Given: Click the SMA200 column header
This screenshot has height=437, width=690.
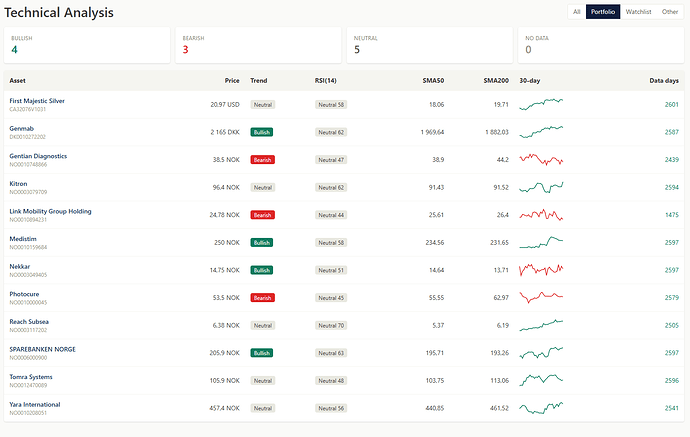Looking at the screenshot, I should (x=496, y=81).
